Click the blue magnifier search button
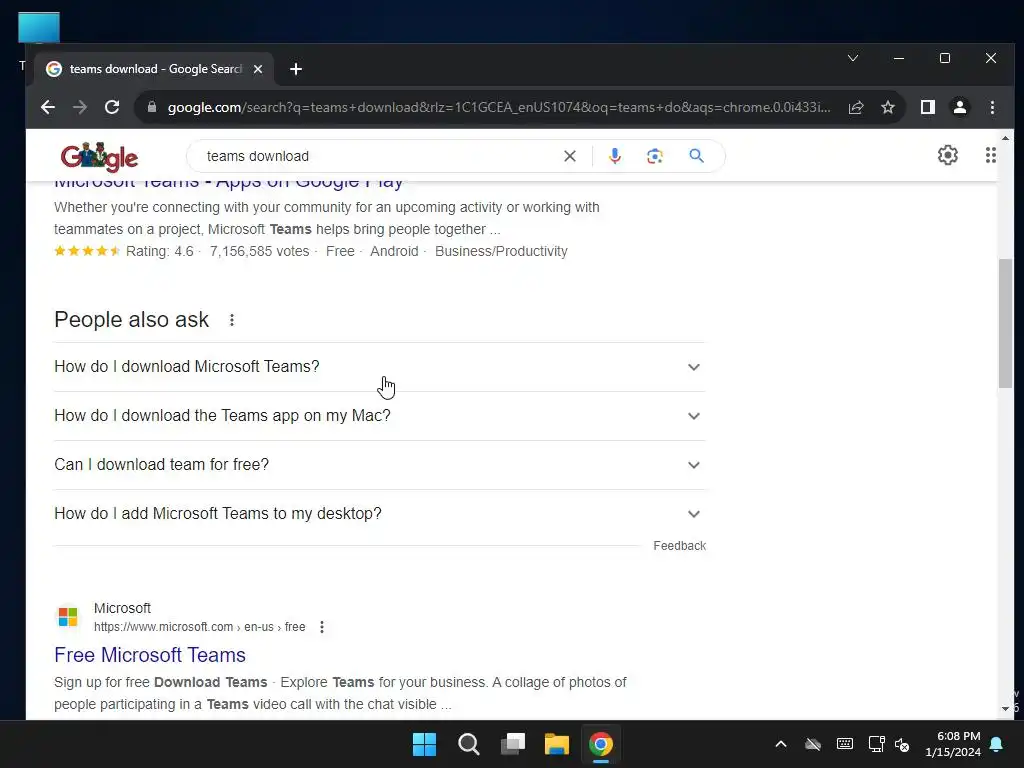The image size is (1024, 768). coord(696,156)
